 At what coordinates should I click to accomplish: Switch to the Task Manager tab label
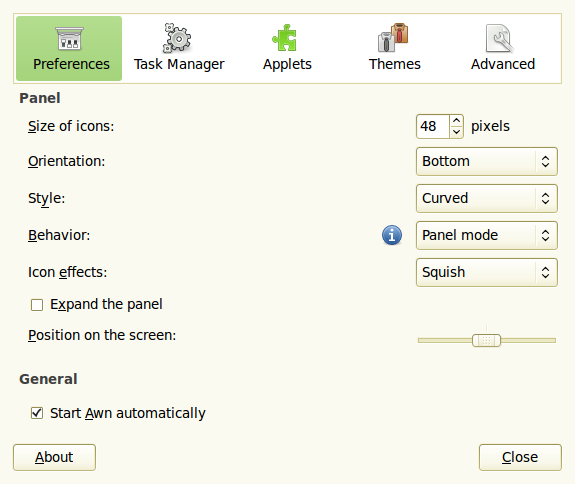[x=179, y=64]
